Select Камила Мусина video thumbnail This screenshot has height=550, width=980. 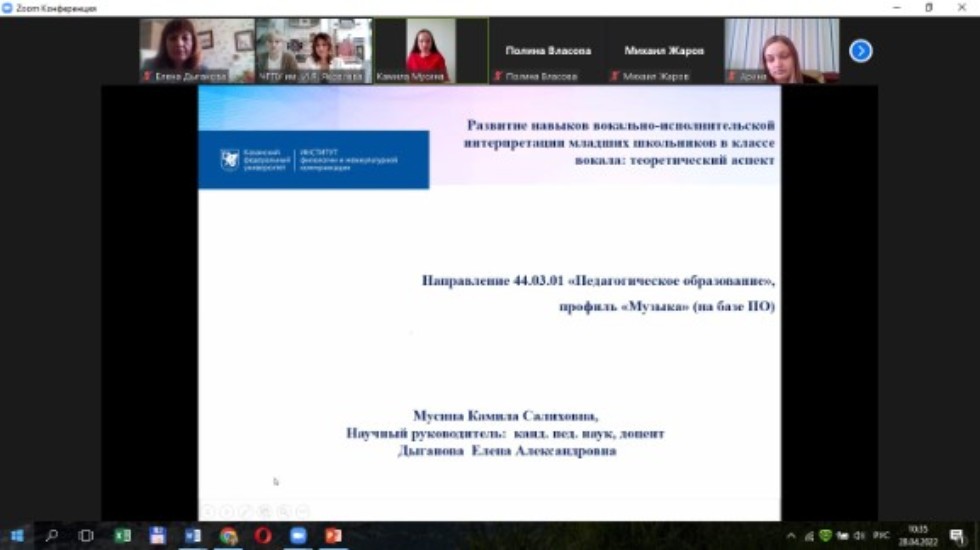[x=431, y=51]
